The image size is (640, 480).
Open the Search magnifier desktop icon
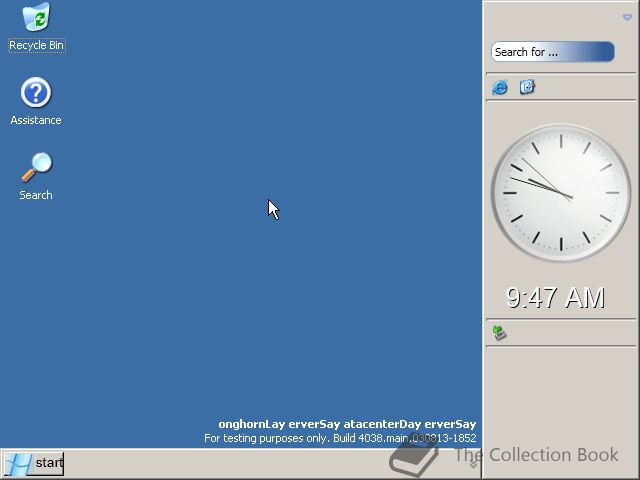click(x=37, y=167)
